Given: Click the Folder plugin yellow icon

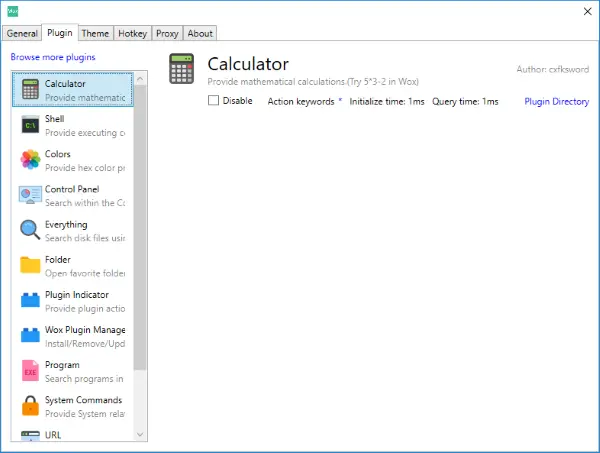Looking at the screenshot, I should point(30,265).
